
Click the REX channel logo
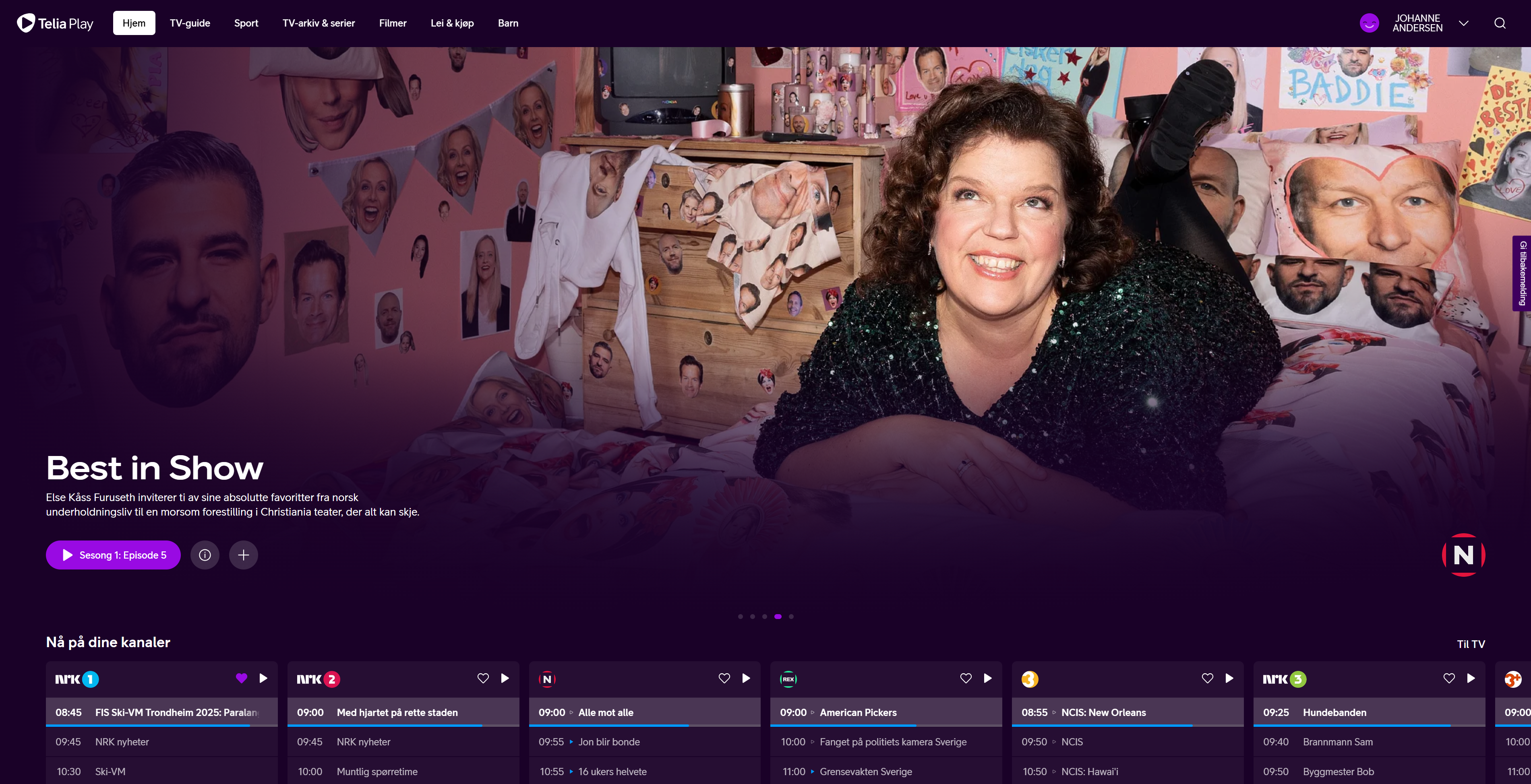coord(788,679)
